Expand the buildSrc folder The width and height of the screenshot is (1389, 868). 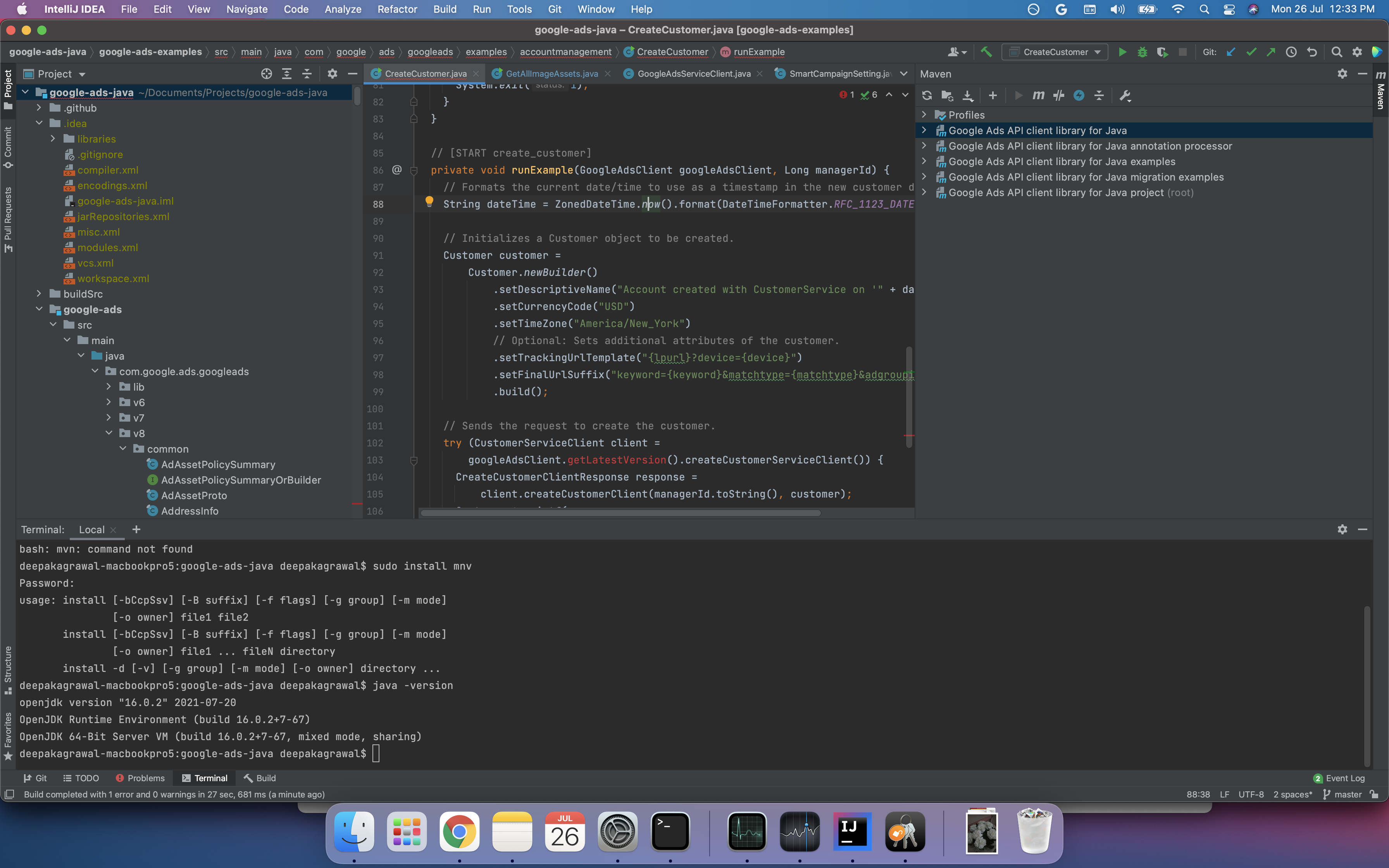point(39,294)
